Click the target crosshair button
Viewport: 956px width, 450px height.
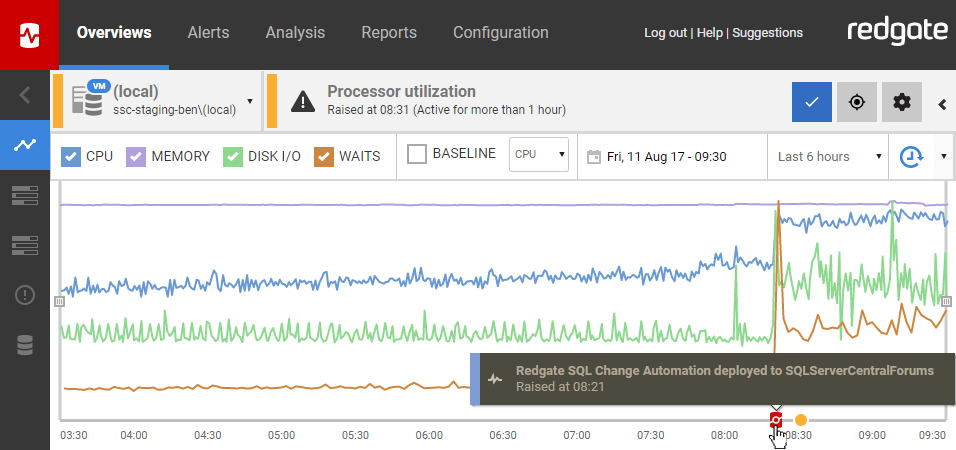(x=857, y=102)
